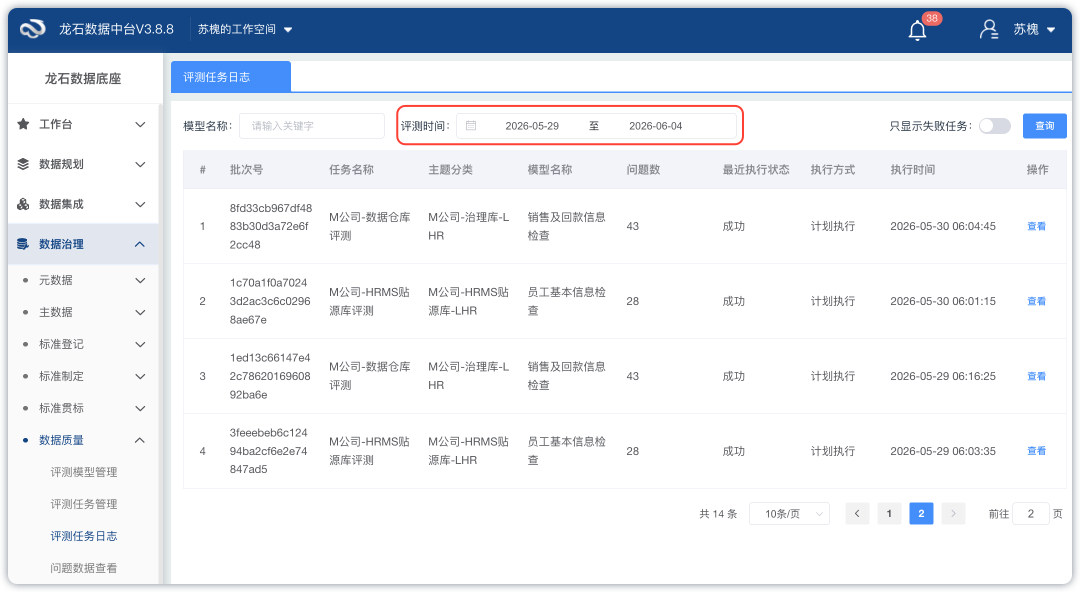Open the notification bell with badge 38

point(917,30)
